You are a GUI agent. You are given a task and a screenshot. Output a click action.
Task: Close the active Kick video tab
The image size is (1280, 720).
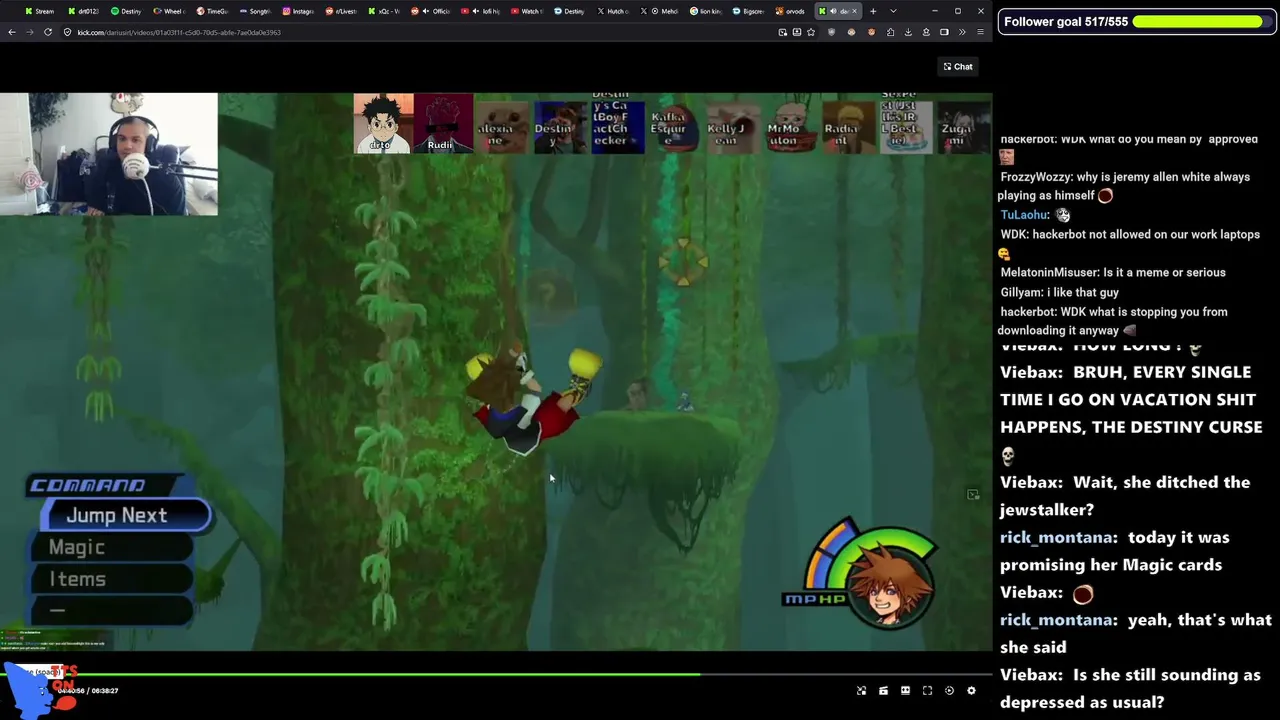[854, 11]
